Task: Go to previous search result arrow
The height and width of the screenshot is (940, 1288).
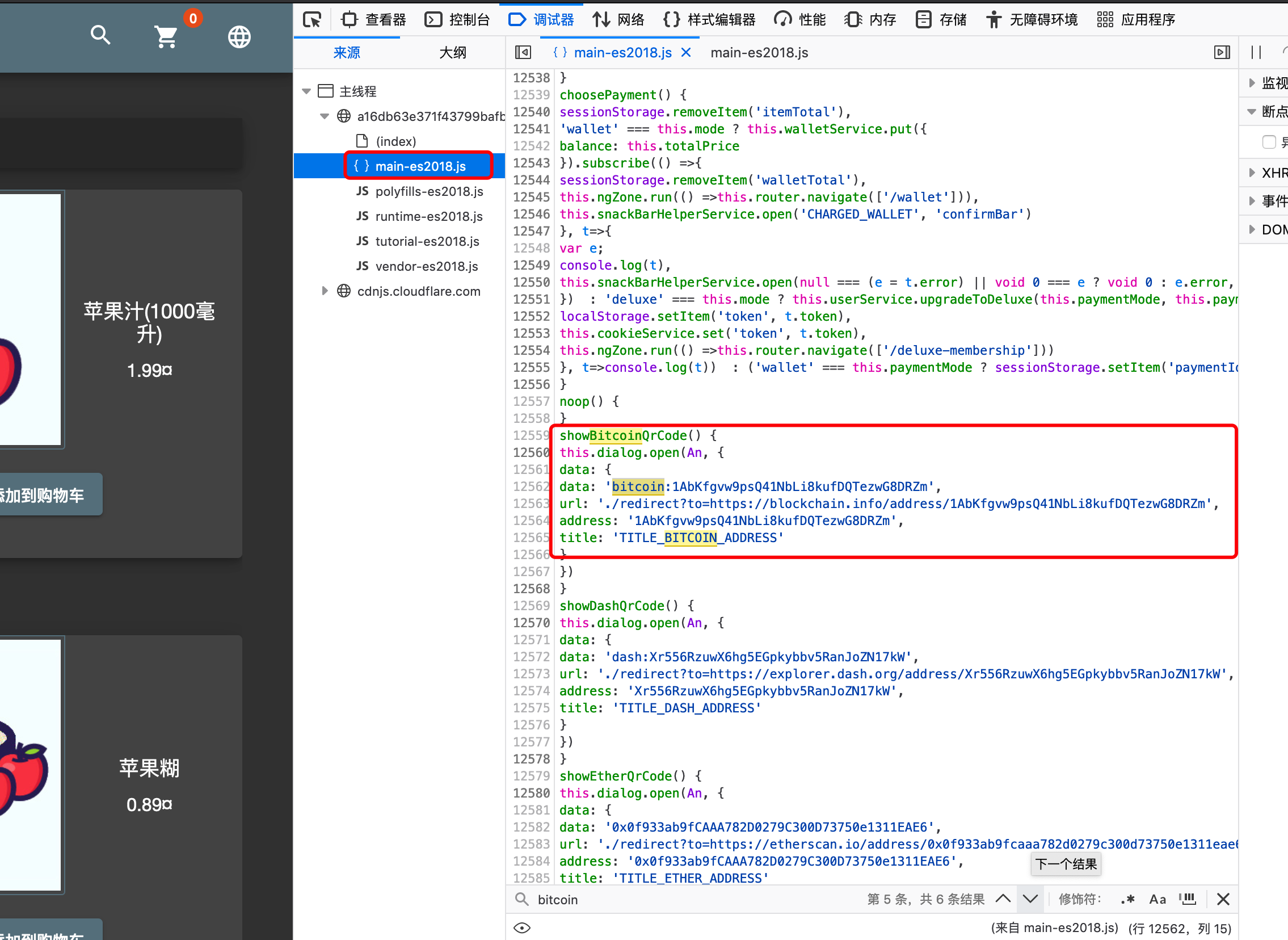Action: tap(1003, 899)
